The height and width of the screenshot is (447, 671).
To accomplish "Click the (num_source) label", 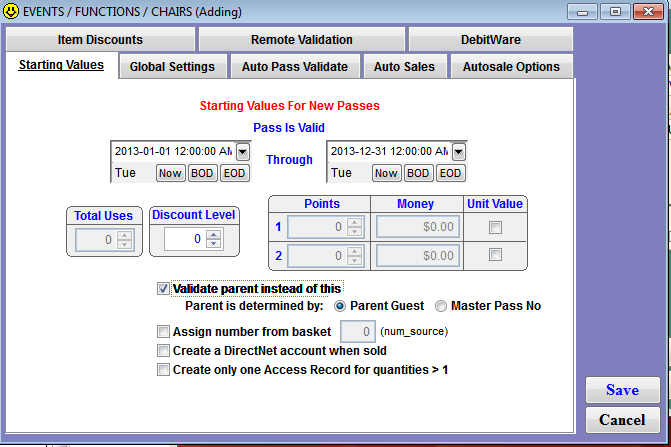I will pyautogui.click(x=414, y=332).
